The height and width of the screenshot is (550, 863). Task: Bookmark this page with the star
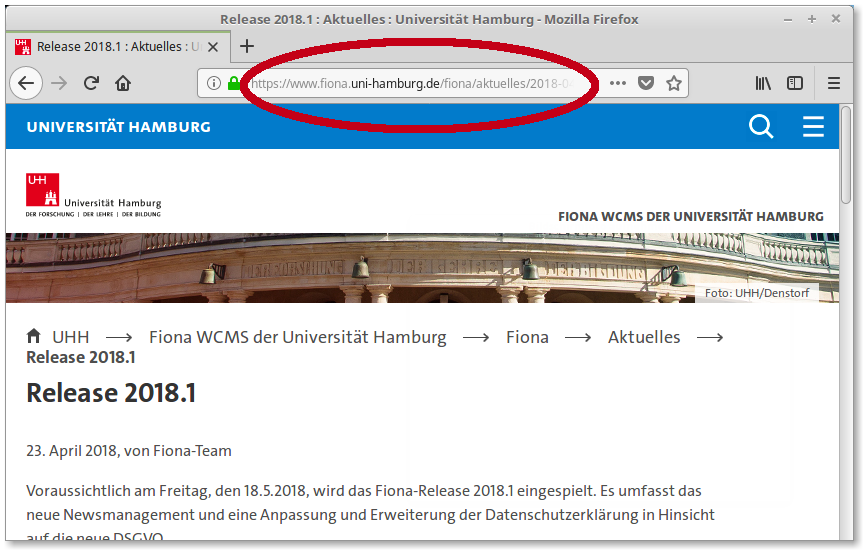coord(674,83)
